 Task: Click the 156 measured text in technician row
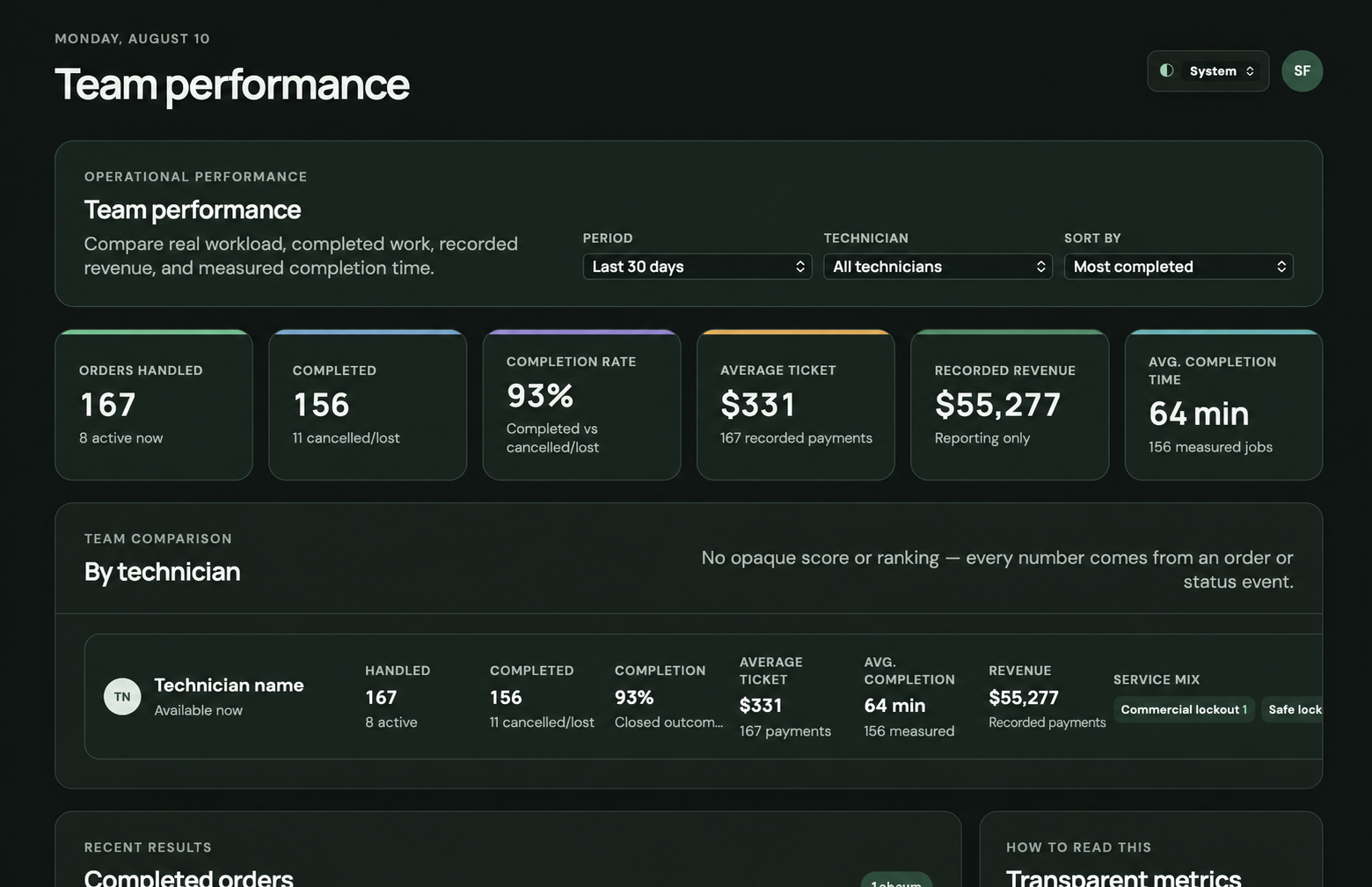(x=909, y=731)
